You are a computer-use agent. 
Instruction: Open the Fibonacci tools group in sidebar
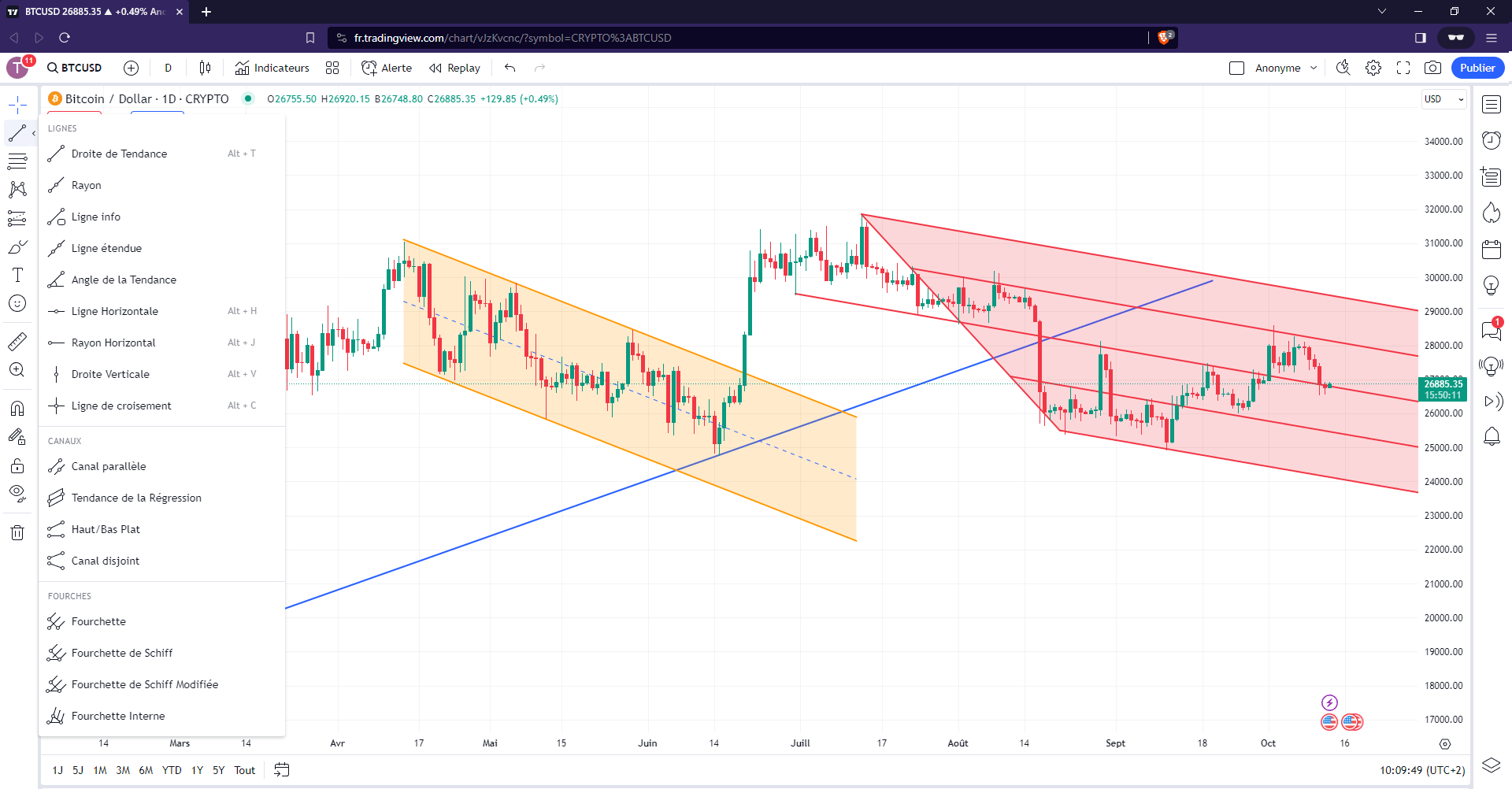pos(17,161)
